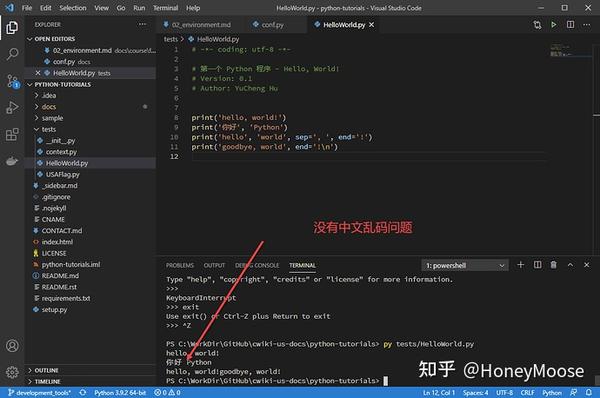Open editor more actions ellipsis
The height and width of the screenshot is (398, 600).
point(587,24)
